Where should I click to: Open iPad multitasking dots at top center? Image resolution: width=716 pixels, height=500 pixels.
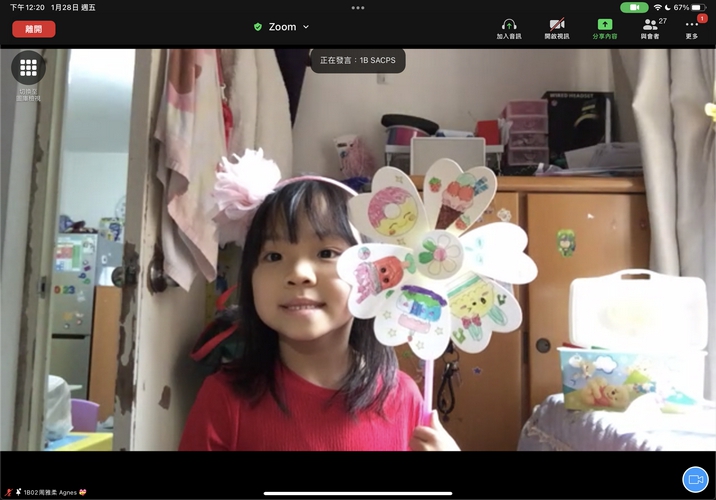coord(358,7)
